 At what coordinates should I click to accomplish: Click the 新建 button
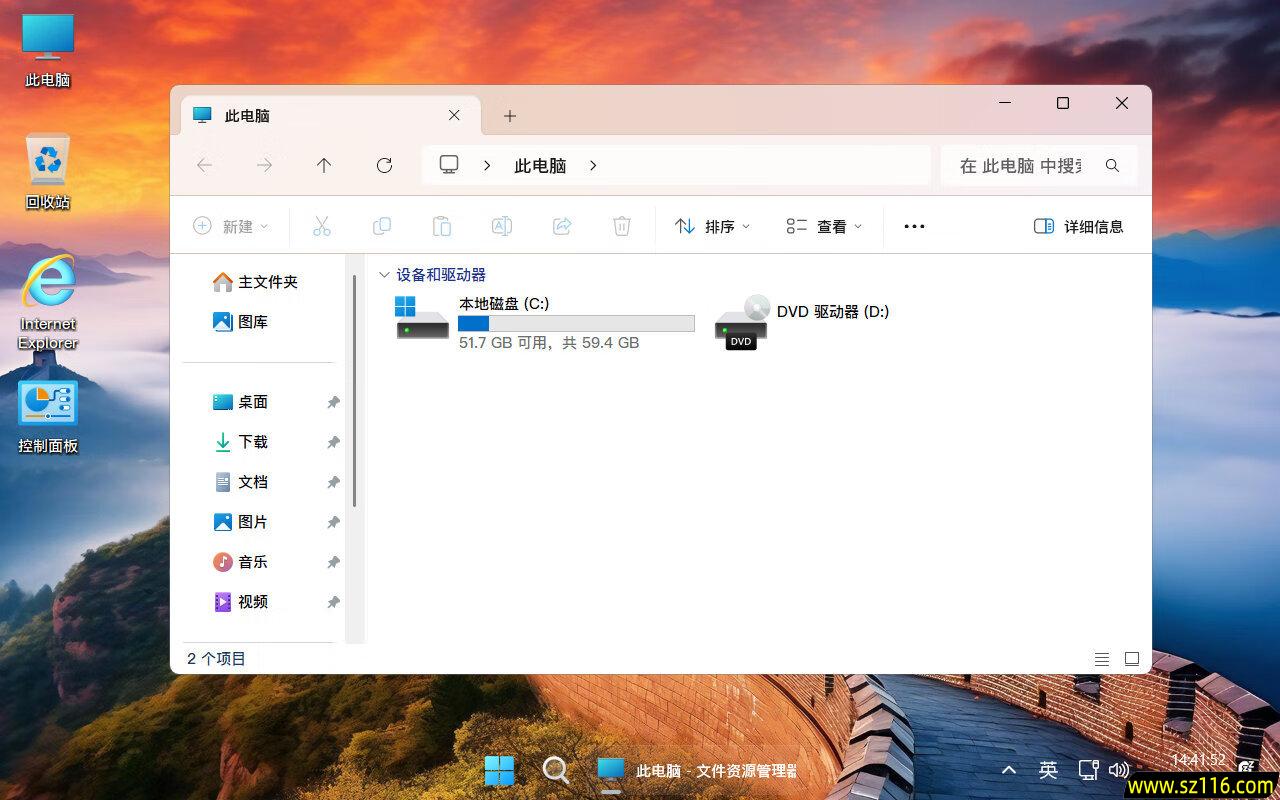coord(231,226)
